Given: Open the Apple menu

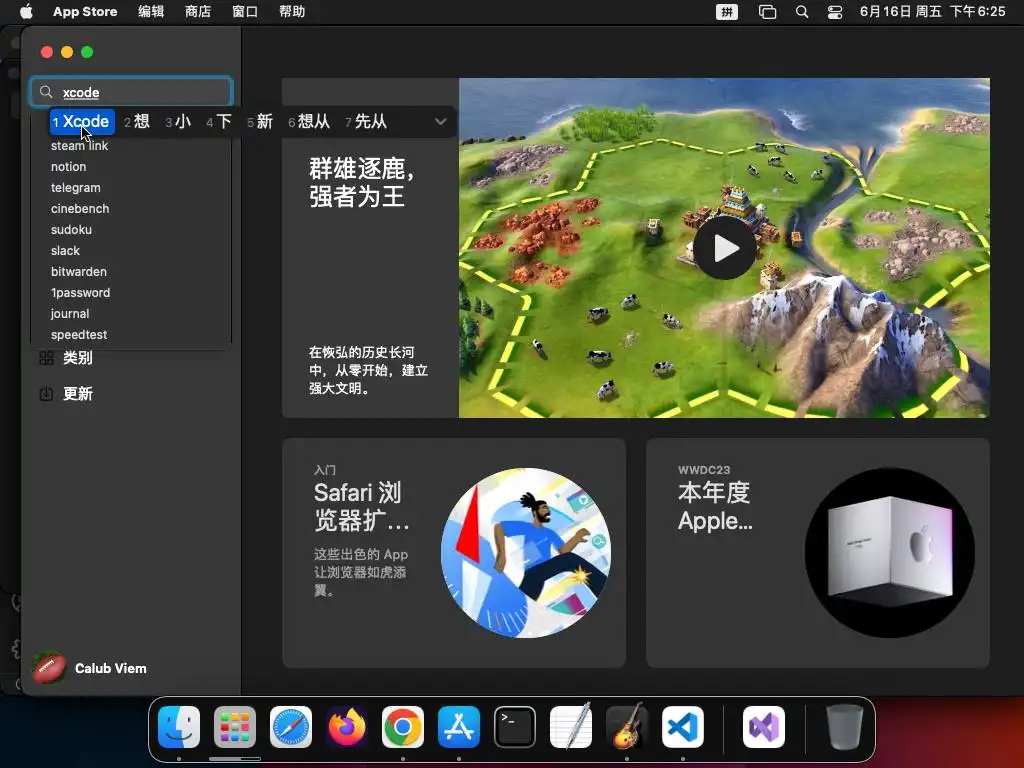Looking at the screenshot, I should pos(26,12).
